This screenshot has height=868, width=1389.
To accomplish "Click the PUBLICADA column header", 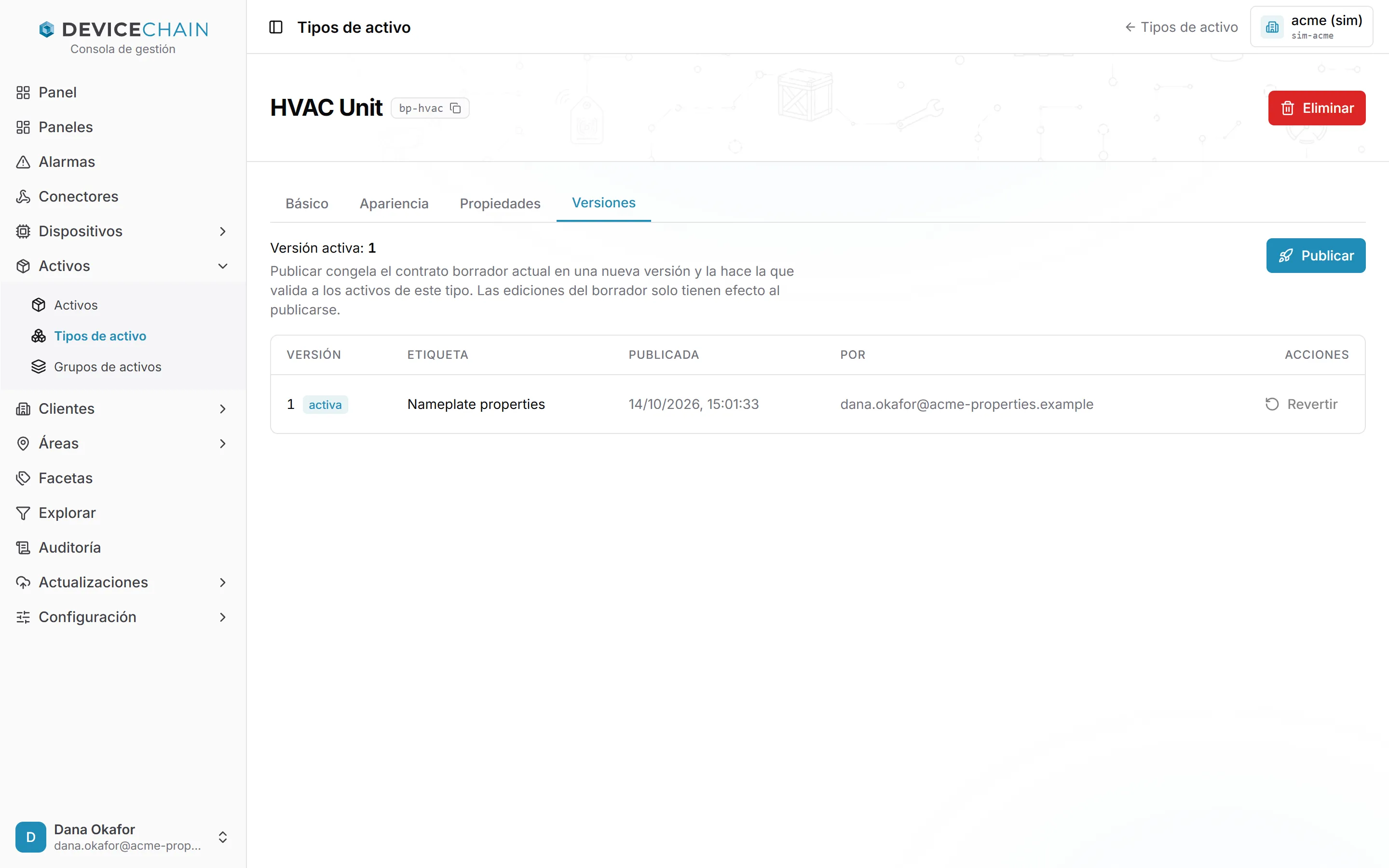I will [664, 355].
